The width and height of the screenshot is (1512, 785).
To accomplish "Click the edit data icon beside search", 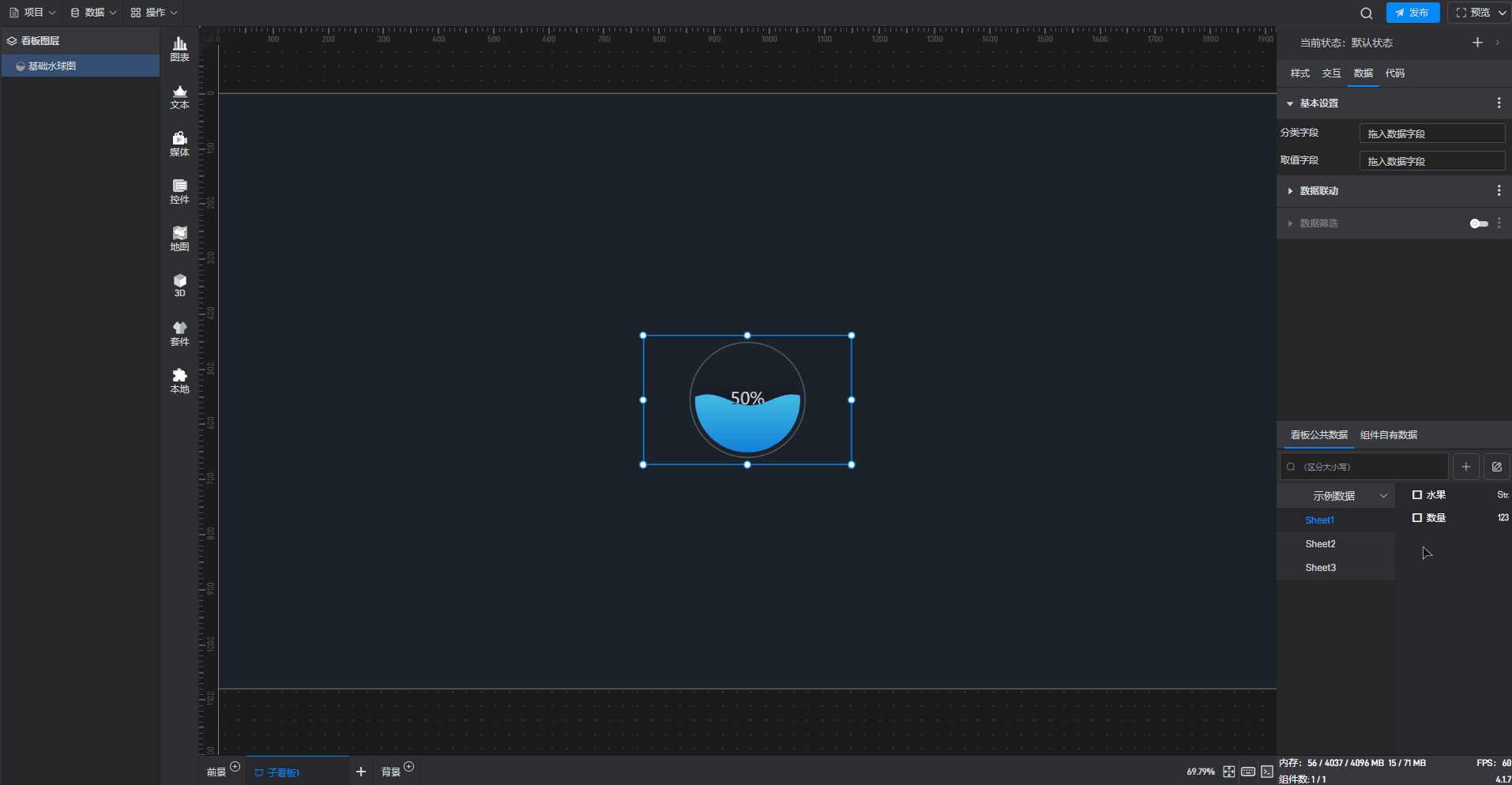I will click(1496, 467).
